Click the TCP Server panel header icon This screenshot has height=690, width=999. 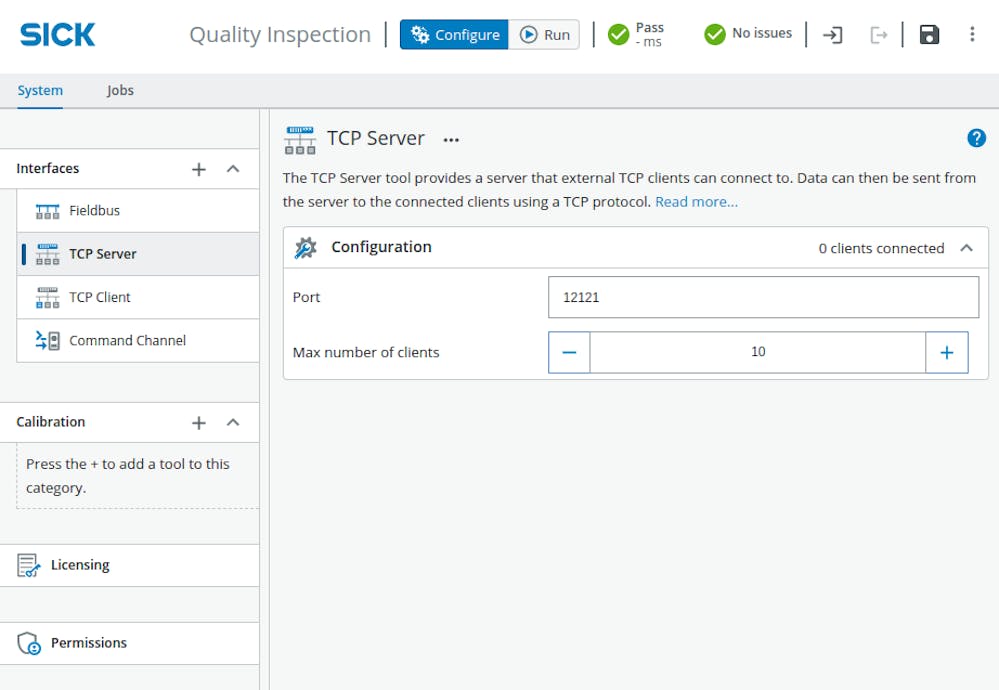click(299, 140)
